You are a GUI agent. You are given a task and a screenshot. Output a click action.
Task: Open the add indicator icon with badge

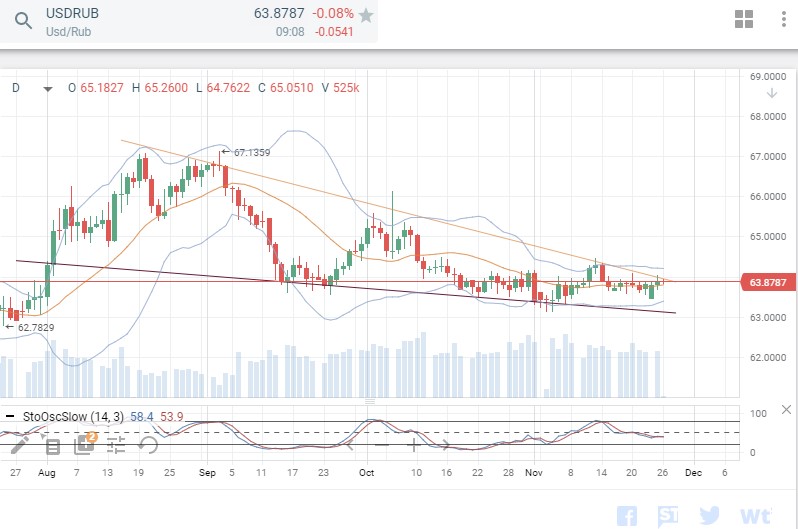(x=85, y=443)
